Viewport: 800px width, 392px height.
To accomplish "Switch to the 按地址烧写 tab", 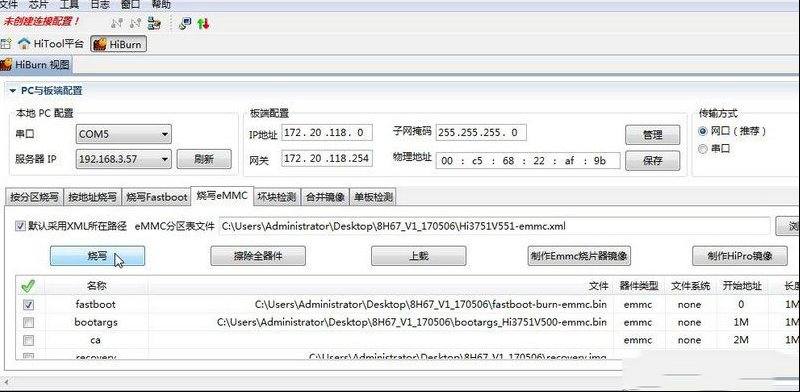I will pyautogui.click(x=93, y=197).
